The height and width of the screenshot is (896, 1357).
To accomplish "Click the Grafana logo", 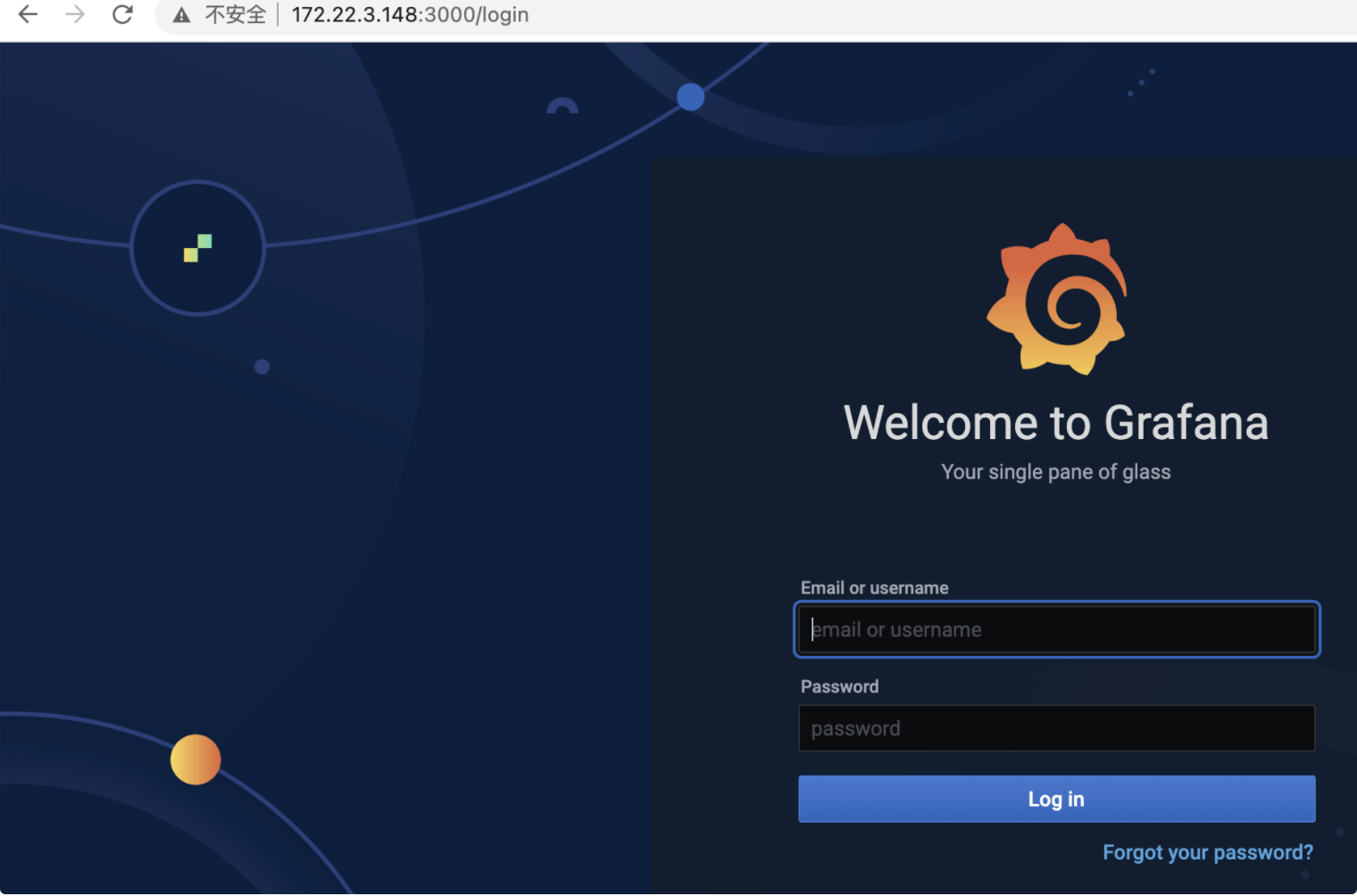I will pyautogui.click(x=1057, y=299).
